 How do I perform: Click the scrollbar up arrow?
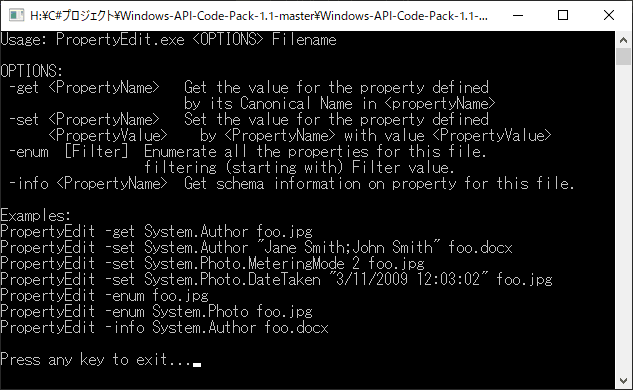tap(624, 40)
